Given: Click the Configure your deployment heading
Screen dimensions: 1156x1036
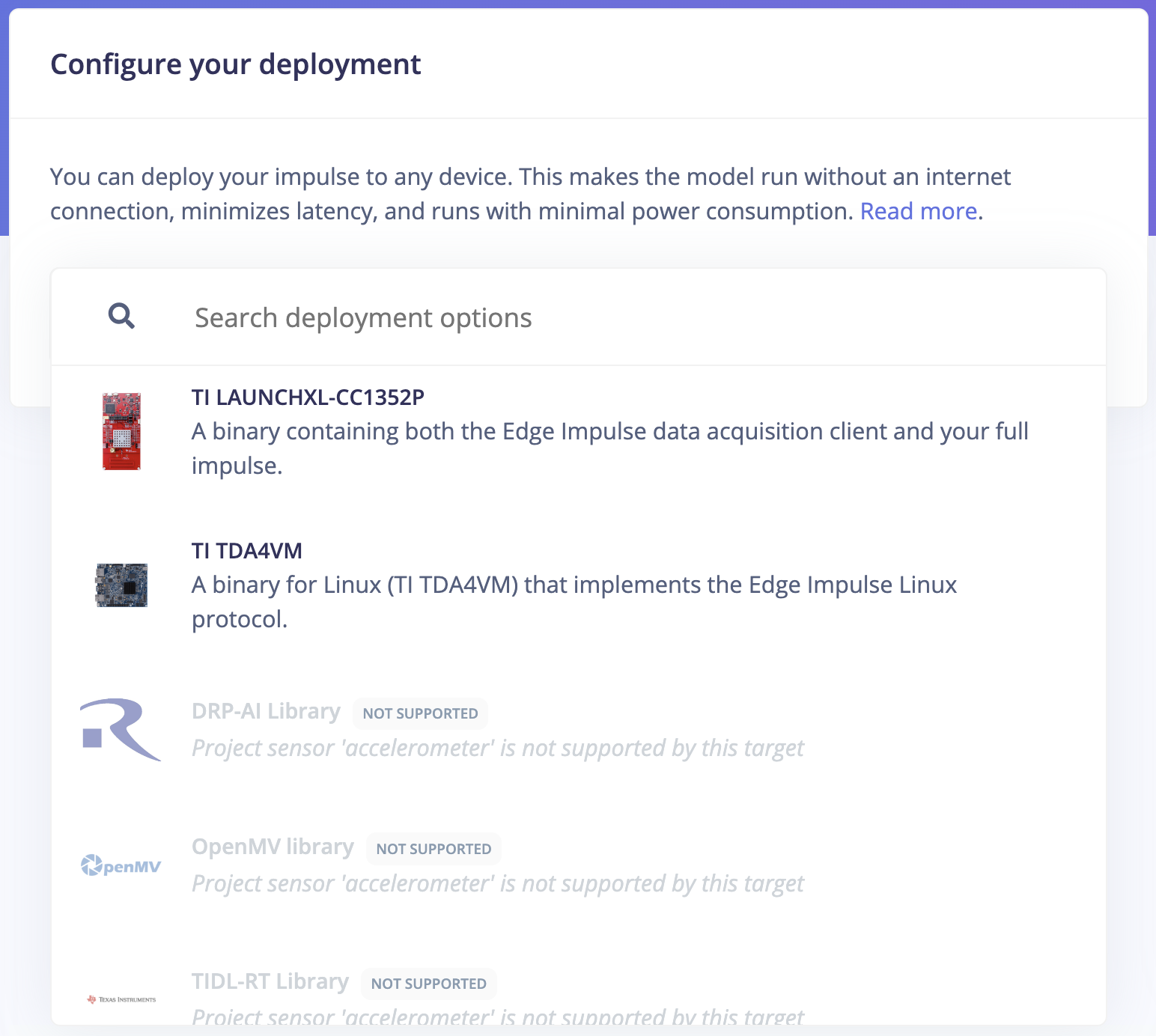Looking at the screenshot, I should coord(235,64).
